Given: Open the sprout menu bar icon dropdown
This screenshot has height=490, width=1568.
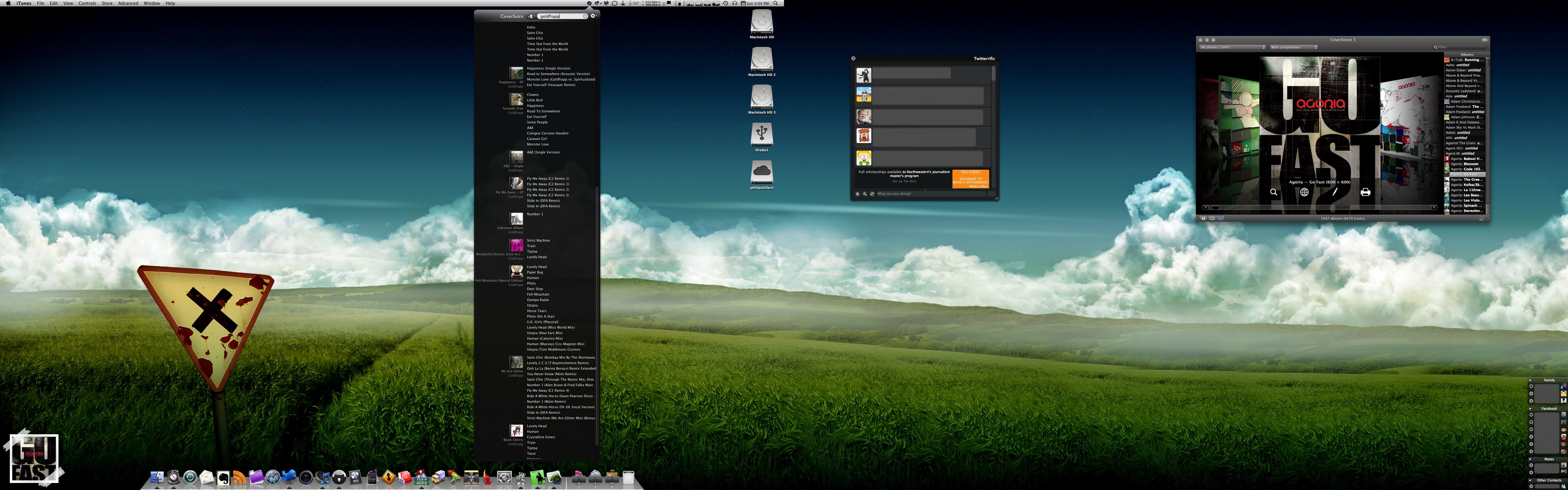Looking at the screenshot, I should point(598,3).
